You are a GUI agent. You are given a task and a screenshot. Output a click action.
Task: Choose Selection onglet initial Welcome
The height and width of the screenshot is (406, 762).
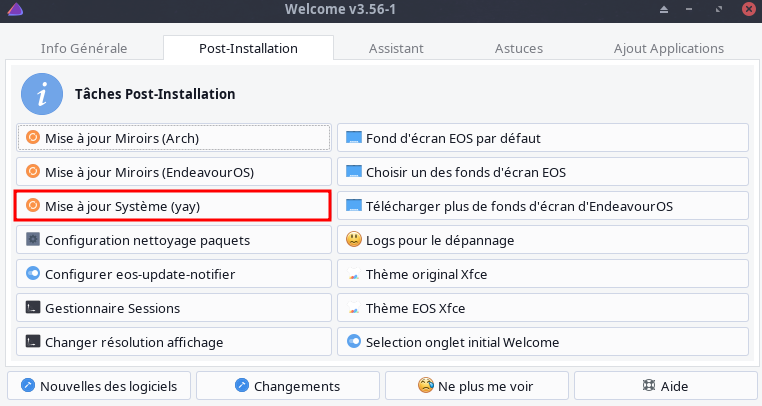[543, 342]
